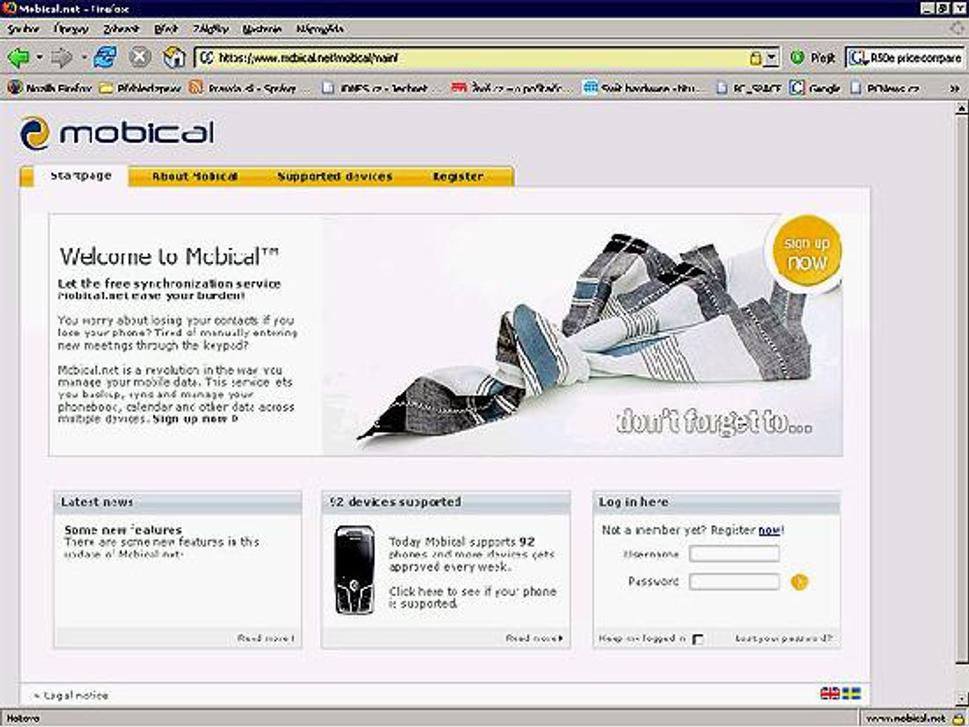Image resolution: width=969 pixels, height=727 pixels.
Task: Click the Stop loading icon
Action: point(140,57)
